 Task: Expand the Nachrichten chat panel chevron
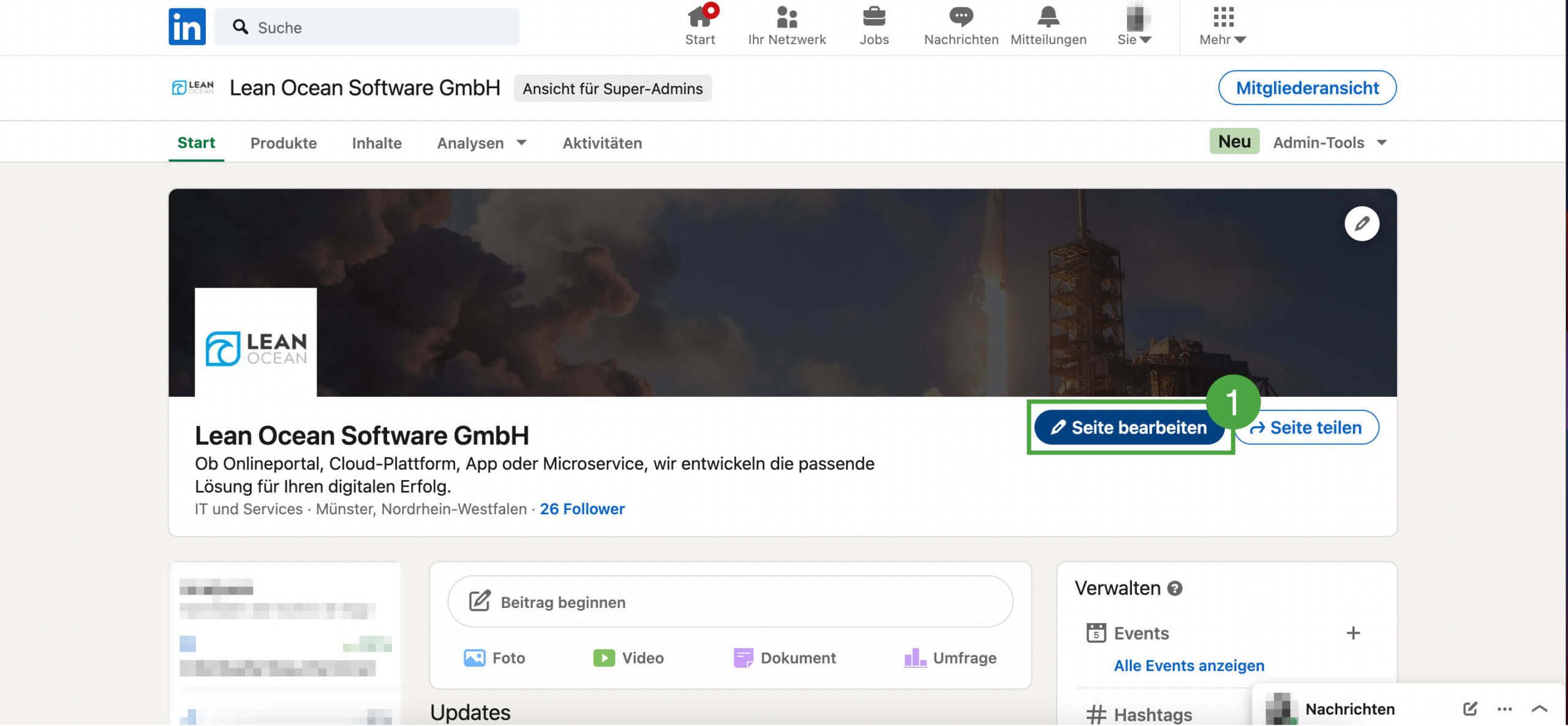(1539, 708)
